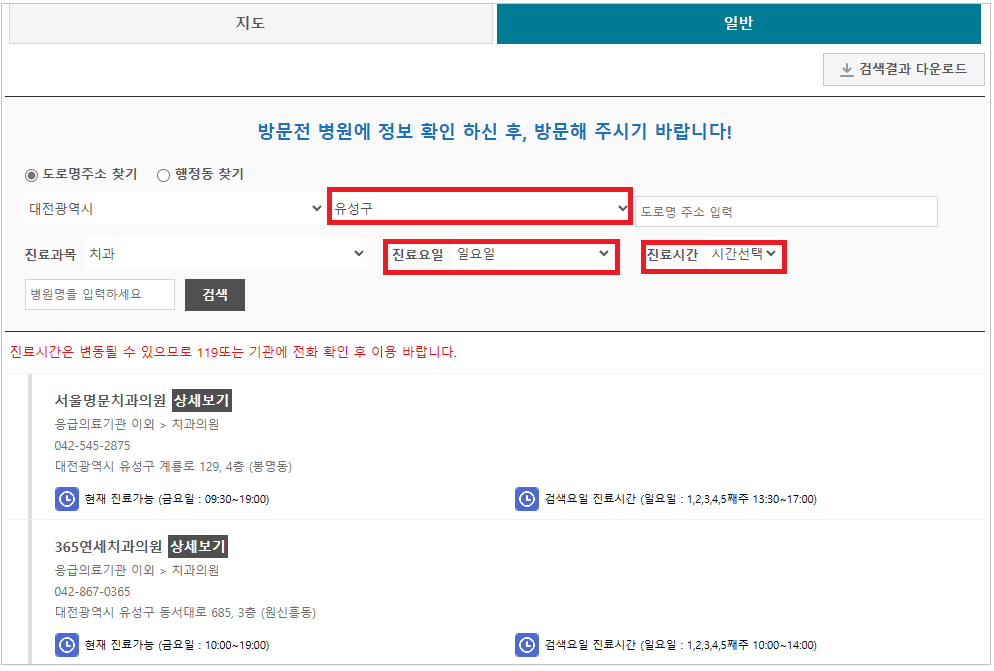The image size is (994, 671).
Task: Click the red 진료시간은 변동될 수 있으므로 warning text
Action: pyautogui.click(x=233, y=352)
